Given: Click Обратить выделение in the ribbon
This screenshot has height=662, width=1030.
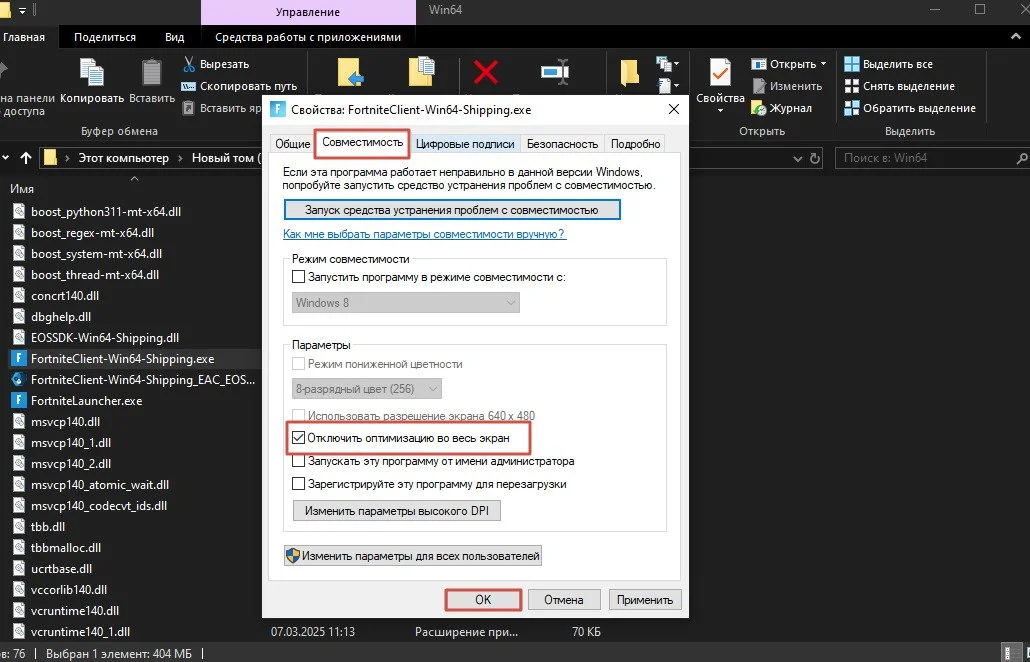Looking at the screenshot, I should (910, 108).
